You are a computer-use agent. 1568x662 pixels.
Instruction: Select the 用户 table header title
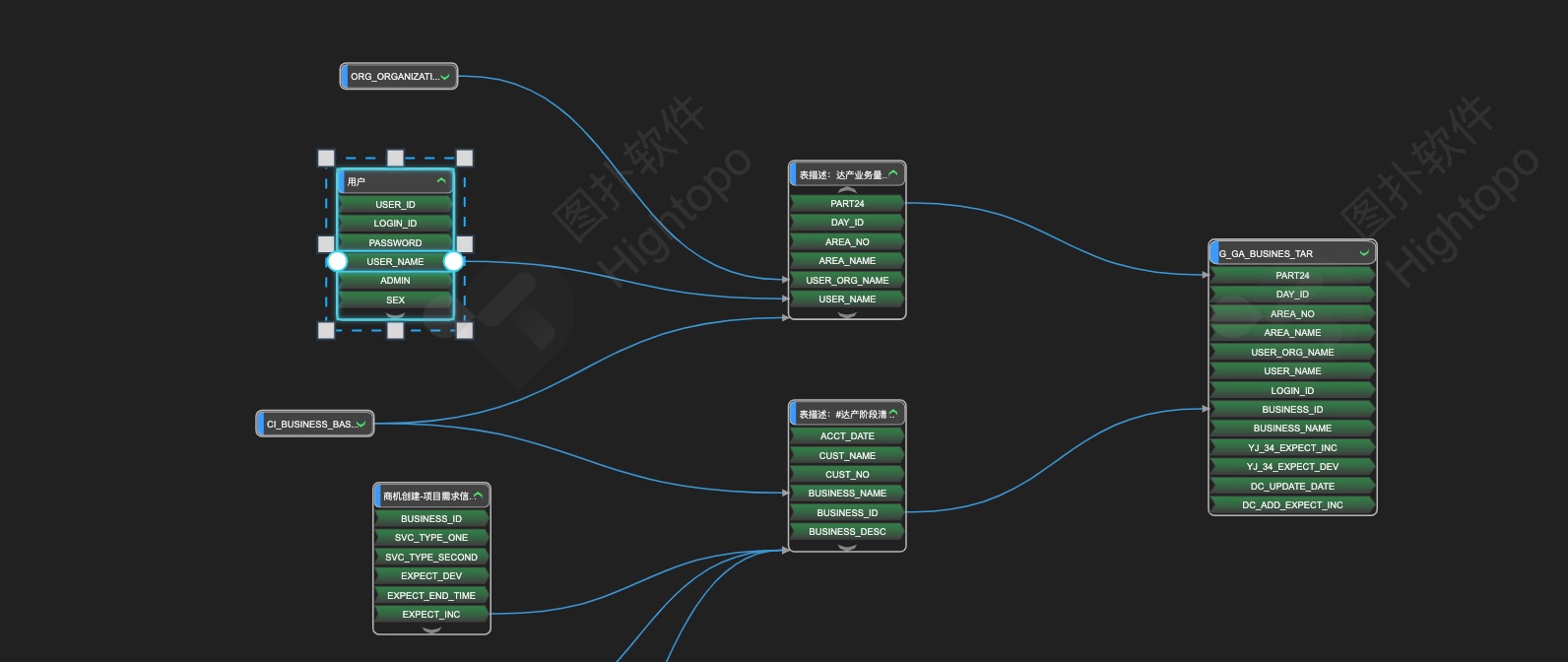tap(357, 181)
